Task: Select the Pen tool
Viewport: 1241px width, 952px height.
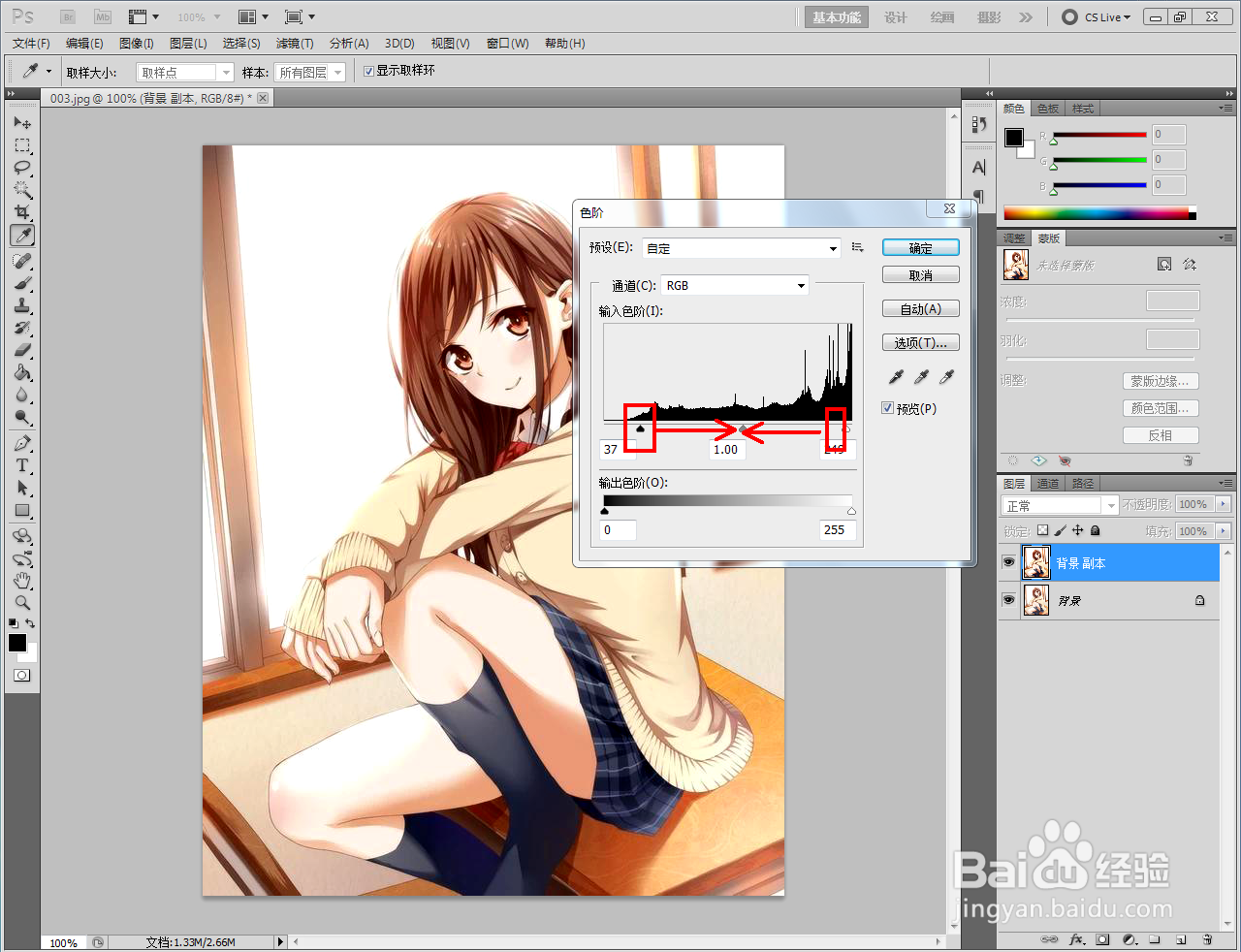Action: (x=22, y=443)
